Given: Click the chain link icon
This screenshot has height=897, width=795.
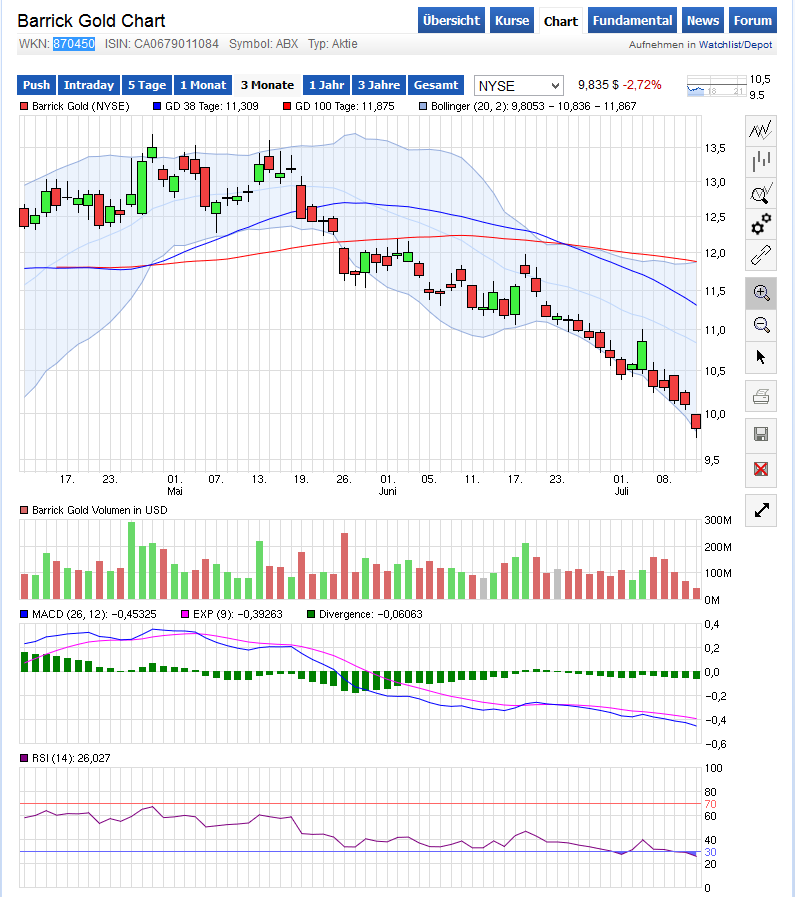Looking at the screenshot, I should (x=761, y=255).
